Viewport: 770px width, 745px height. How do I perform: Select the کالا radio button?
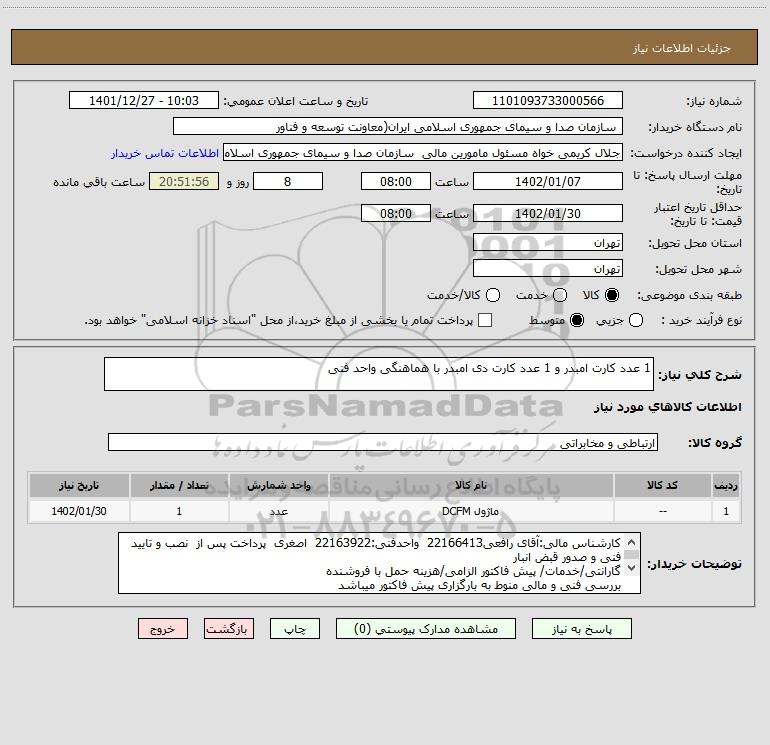click(x=611, y=295)
